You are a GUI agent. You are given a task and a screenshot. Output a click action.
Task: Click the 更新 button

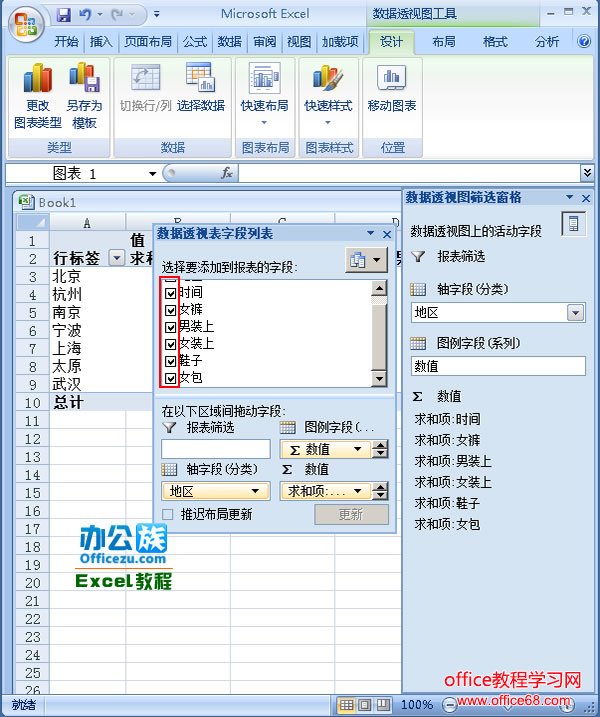click(351, 514)
